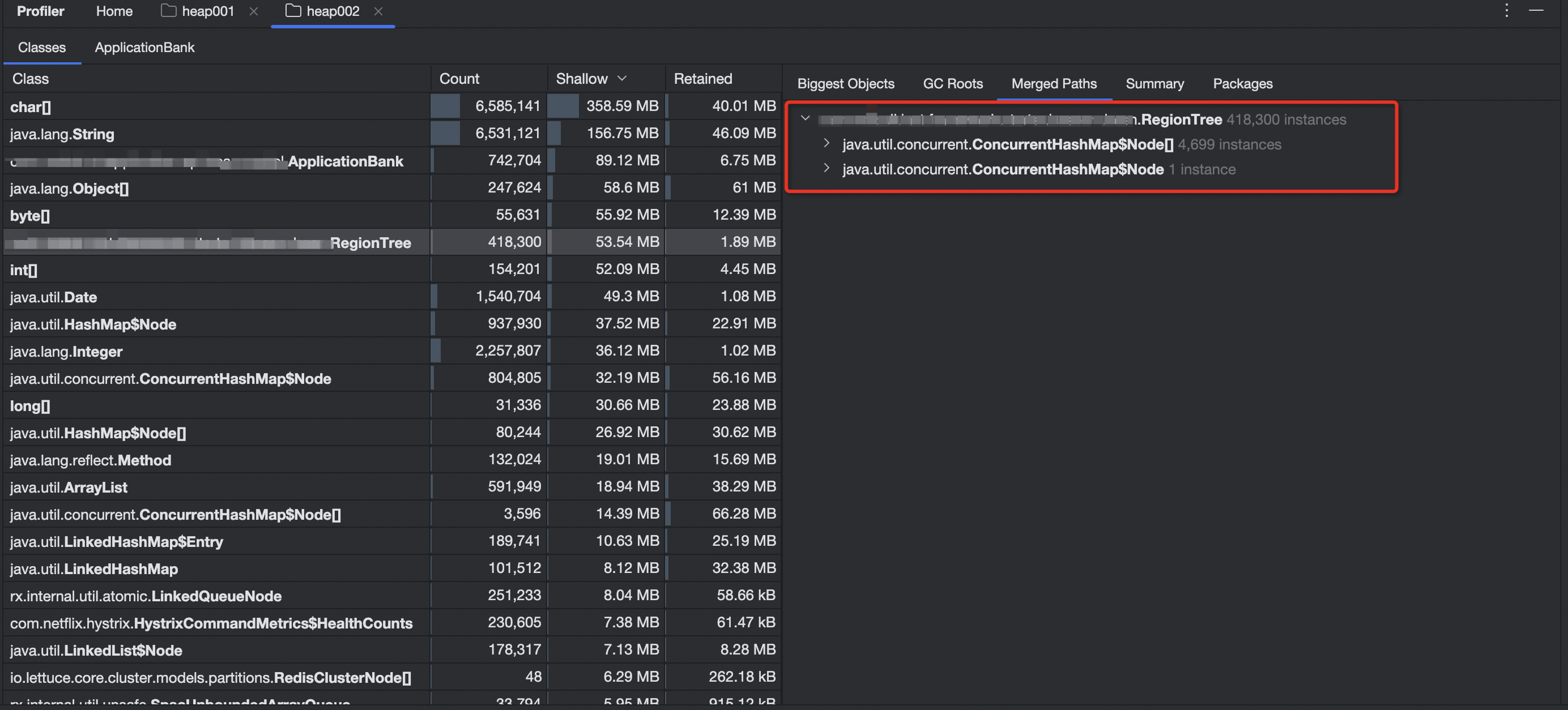Image resolution: width=1568 pixels, height=710 pixels.
Task: Open the Packages tab
Action: click(1242, 83)
